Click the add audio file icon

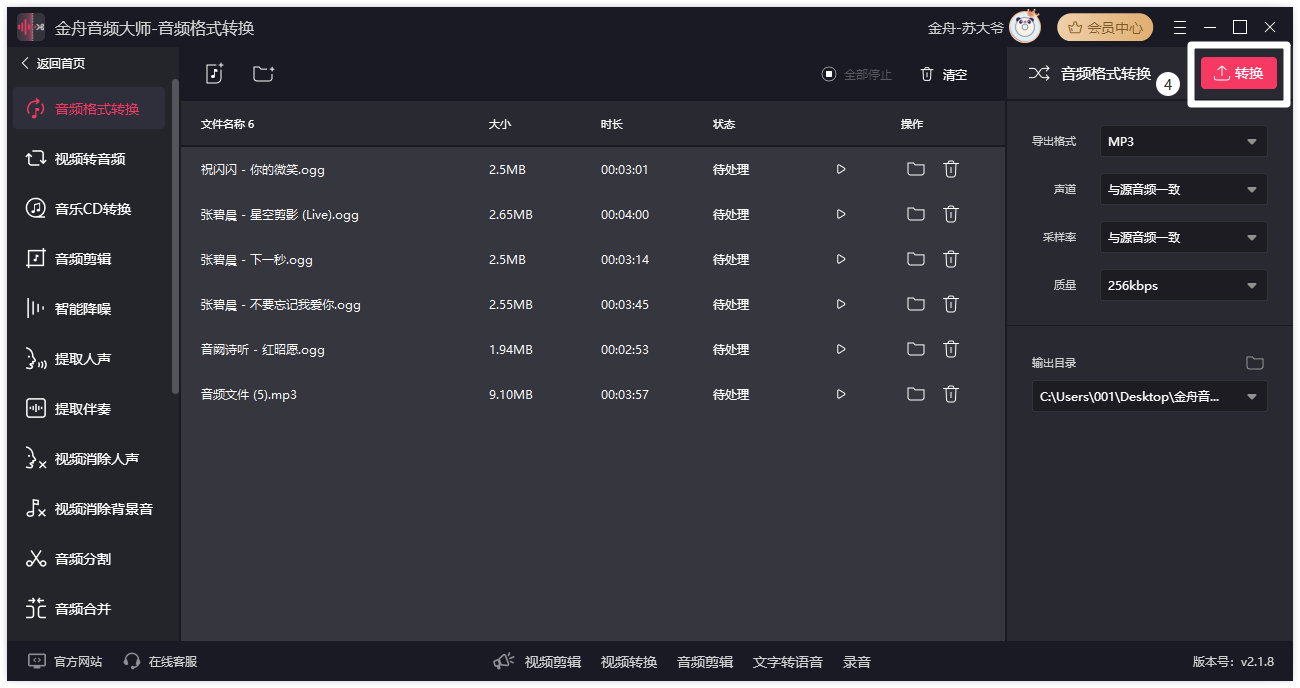tap(214, 73)
